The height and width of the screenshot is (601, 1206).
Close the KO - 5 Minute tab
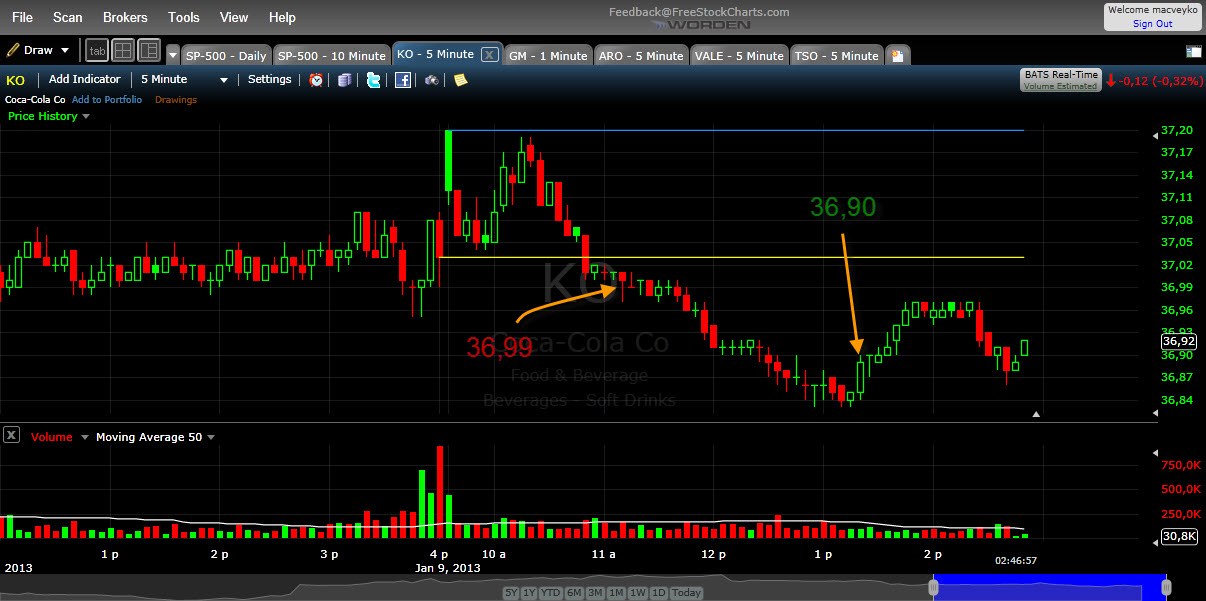click(x=489, y=55)
